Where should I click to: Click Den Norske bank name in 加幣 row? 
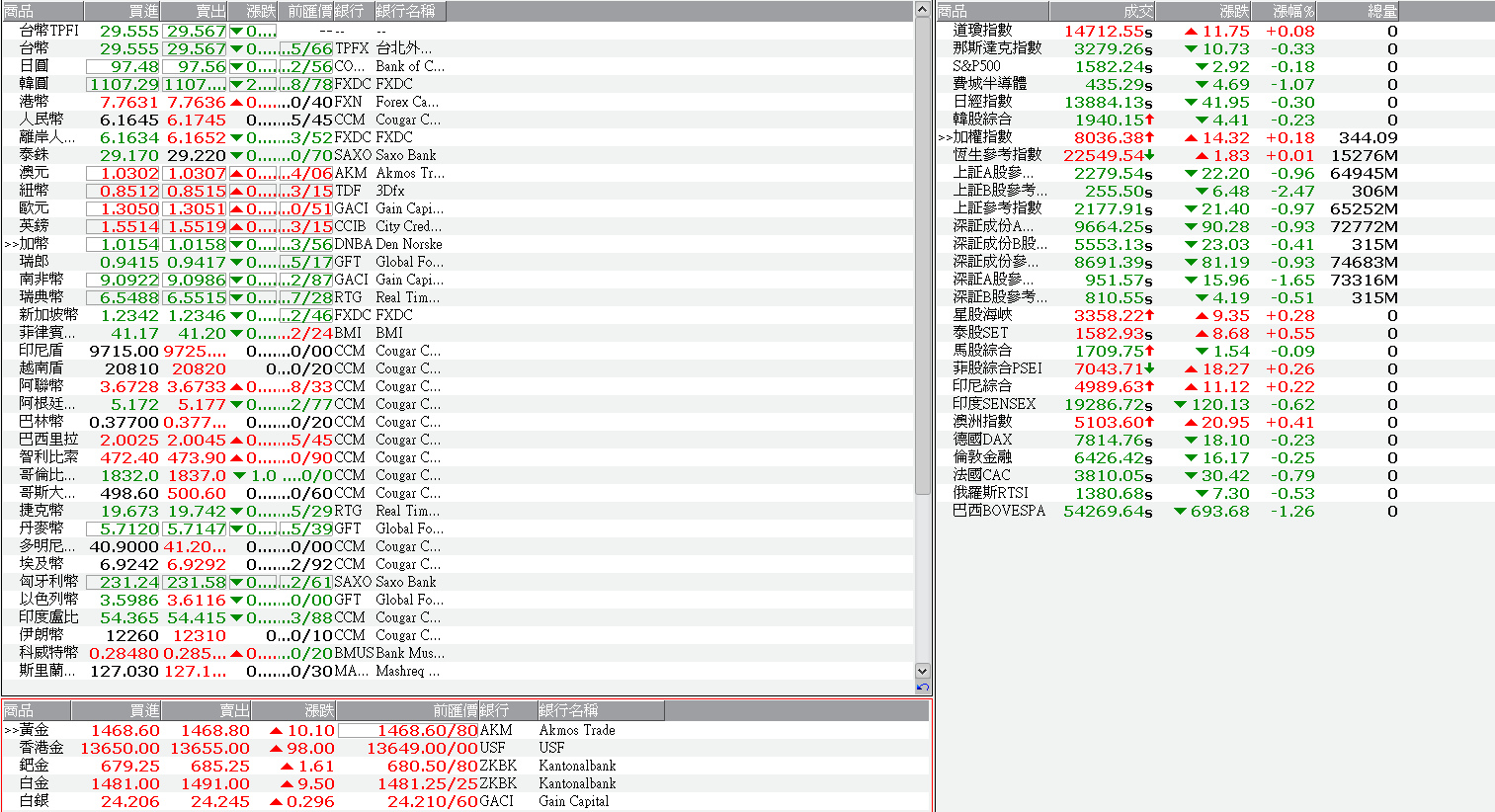coord(409,244)
